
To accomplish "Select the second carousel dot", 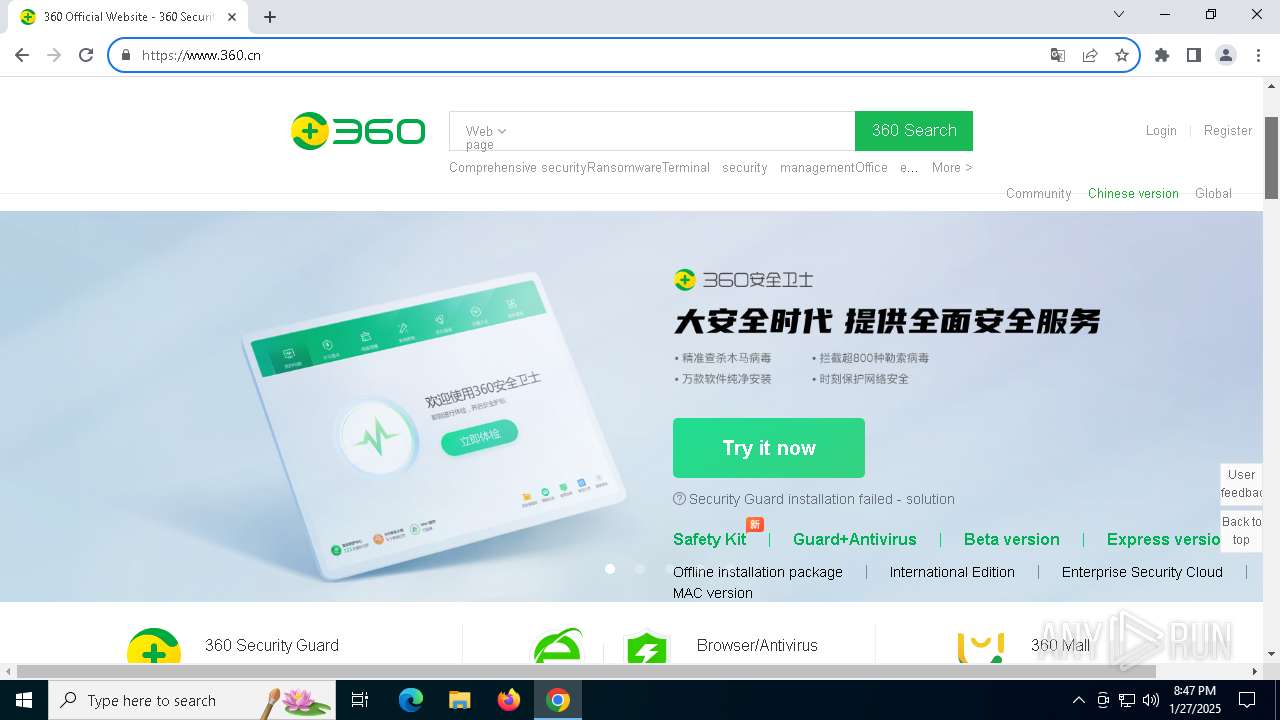I will [640, 569].
